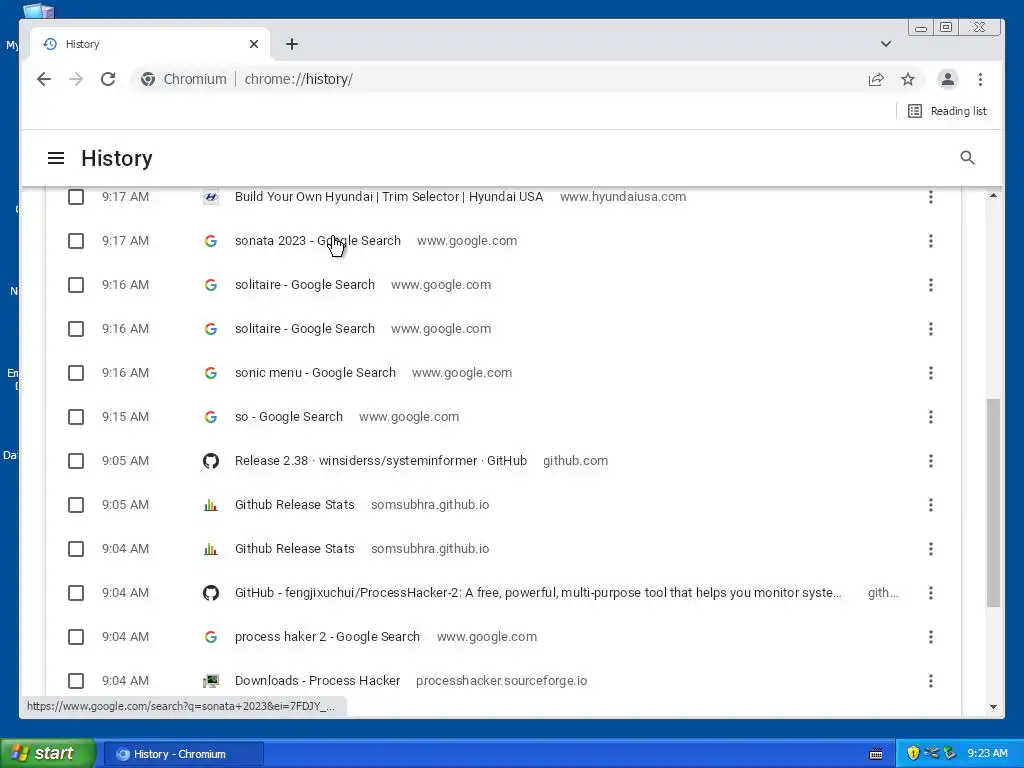Open actions menu for ProcessHacker-2 GitHub entry

pos(931,593)
